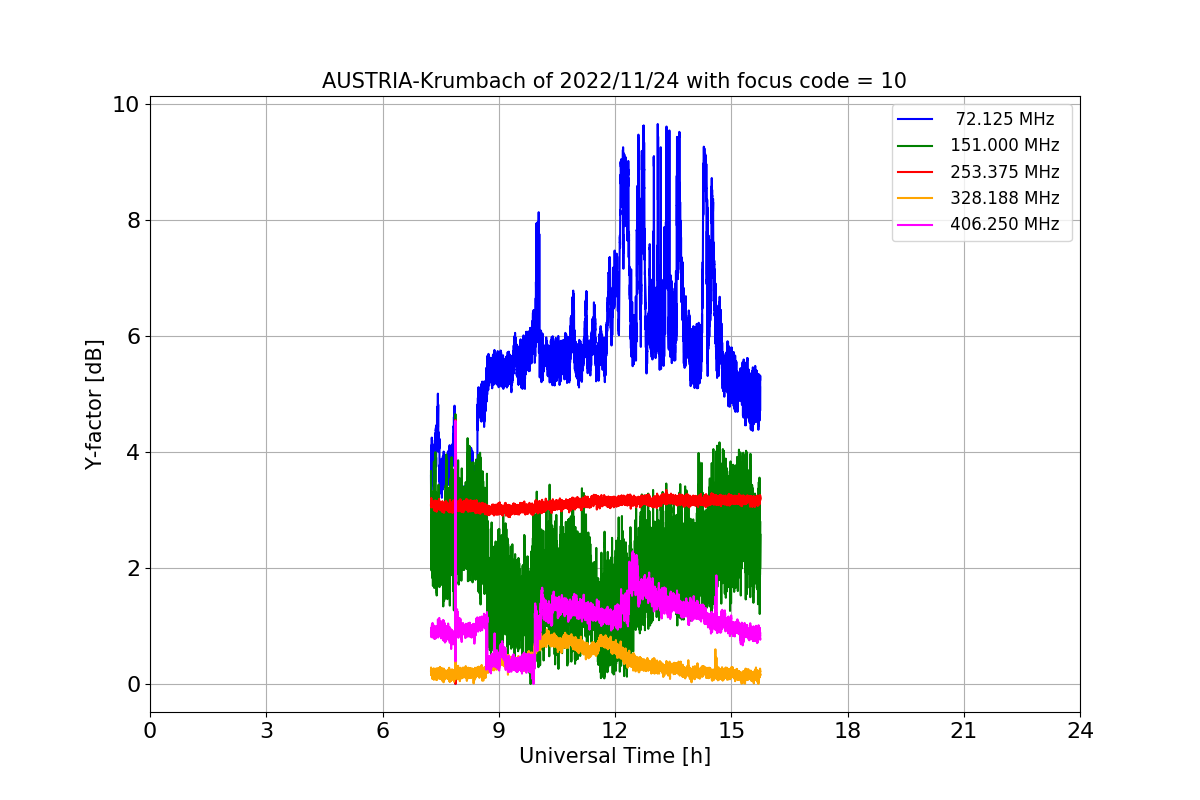This screenshot has height=800, width=1200.
Task: Select the 72.125 MHz legend label
Action: click(x=1005, y=119)
